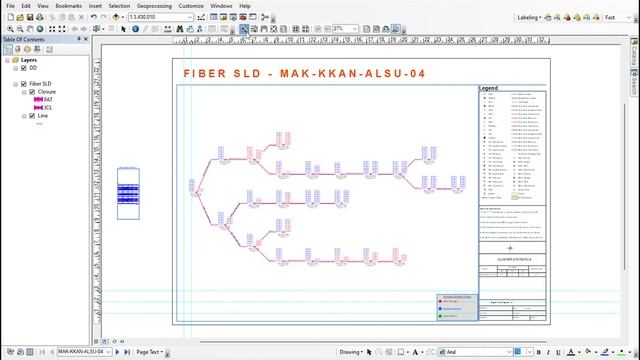Viewport: 640px width, 360px height.
Task: Open the Edit menu
Action: click(26, 6)
